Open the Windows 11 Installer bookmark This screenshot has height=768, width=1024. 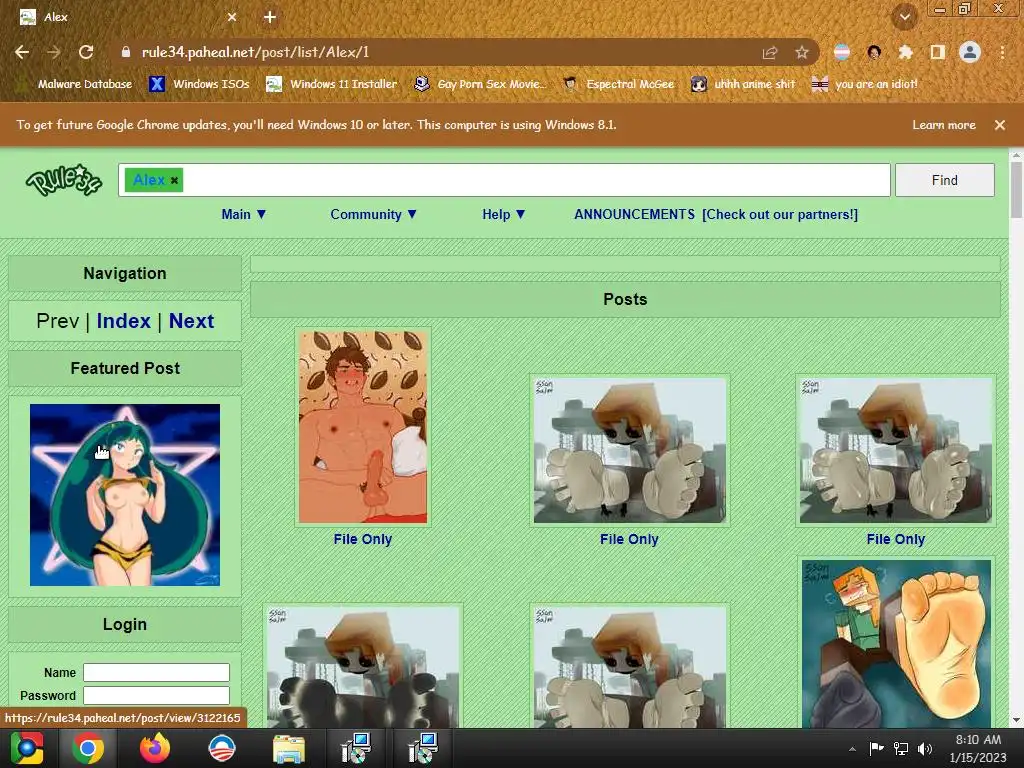coord(332,84)
